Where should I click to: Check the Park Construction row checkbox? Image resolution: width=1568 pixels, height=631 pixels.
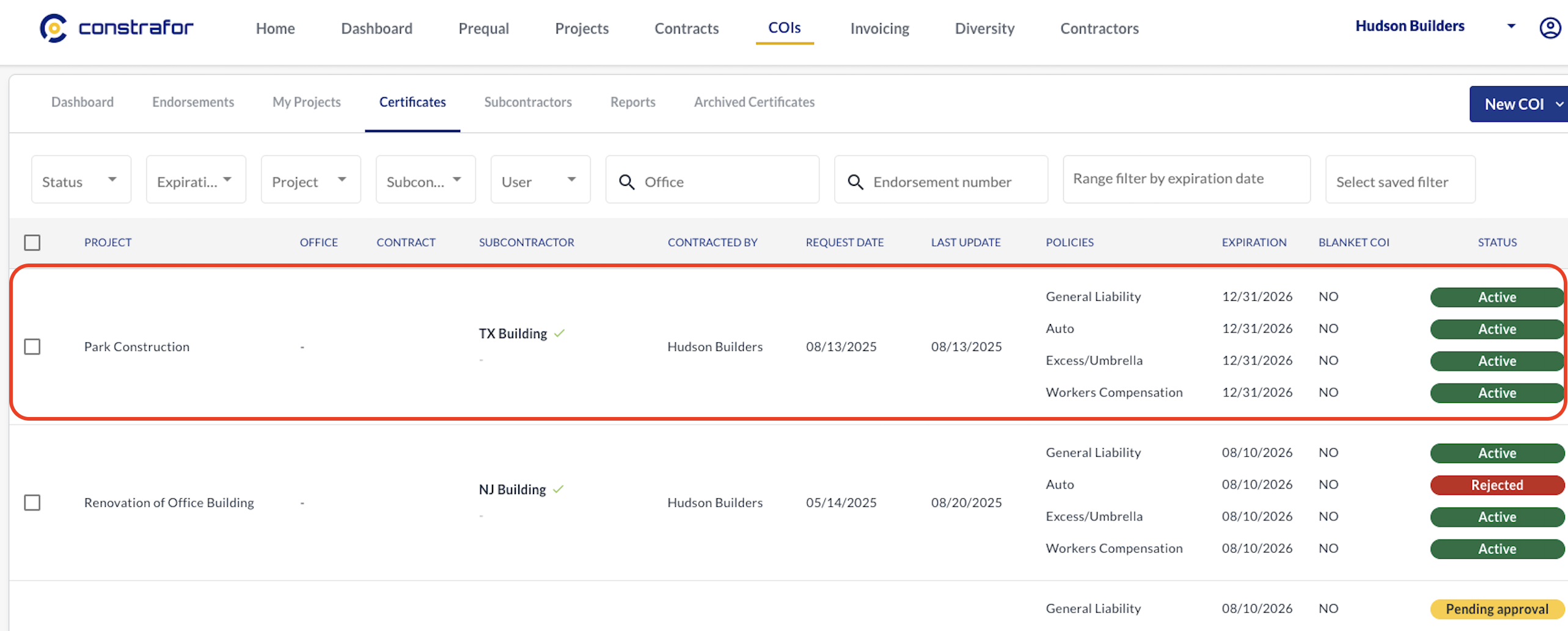32,347
